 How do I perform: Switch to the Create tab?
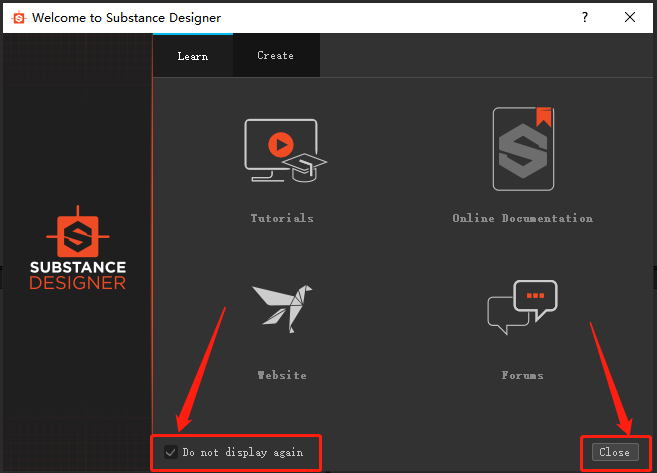(x=276, y=55)
